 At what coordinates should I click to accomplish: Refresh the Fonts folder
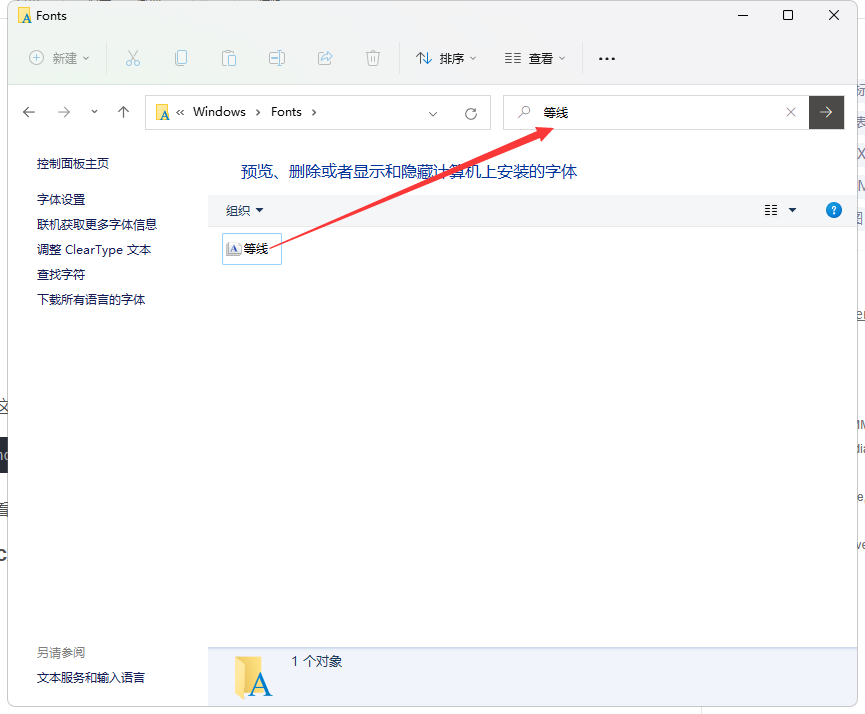click(471, 112)
